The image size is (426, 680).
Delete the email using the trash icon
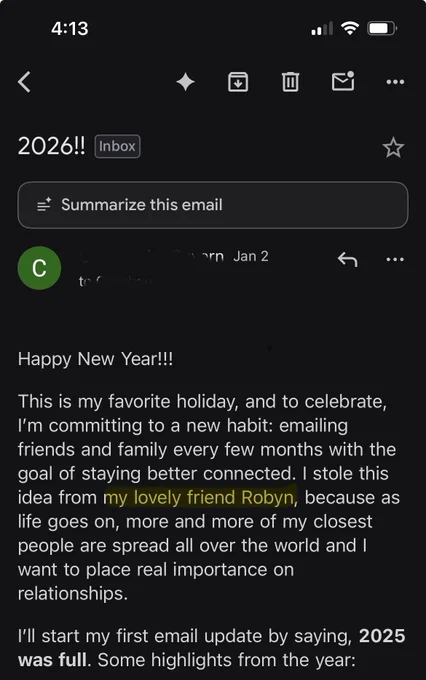click(290, 82)
